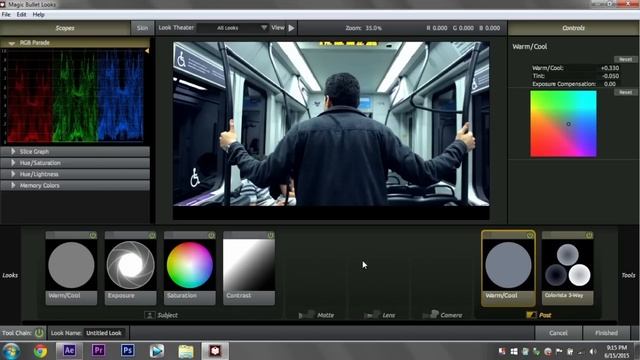The height and width of the screenshot is (360, 640).
Task: Click the Tint -0.050 value field
Action: pyautogui.click(x=610, y=76)
